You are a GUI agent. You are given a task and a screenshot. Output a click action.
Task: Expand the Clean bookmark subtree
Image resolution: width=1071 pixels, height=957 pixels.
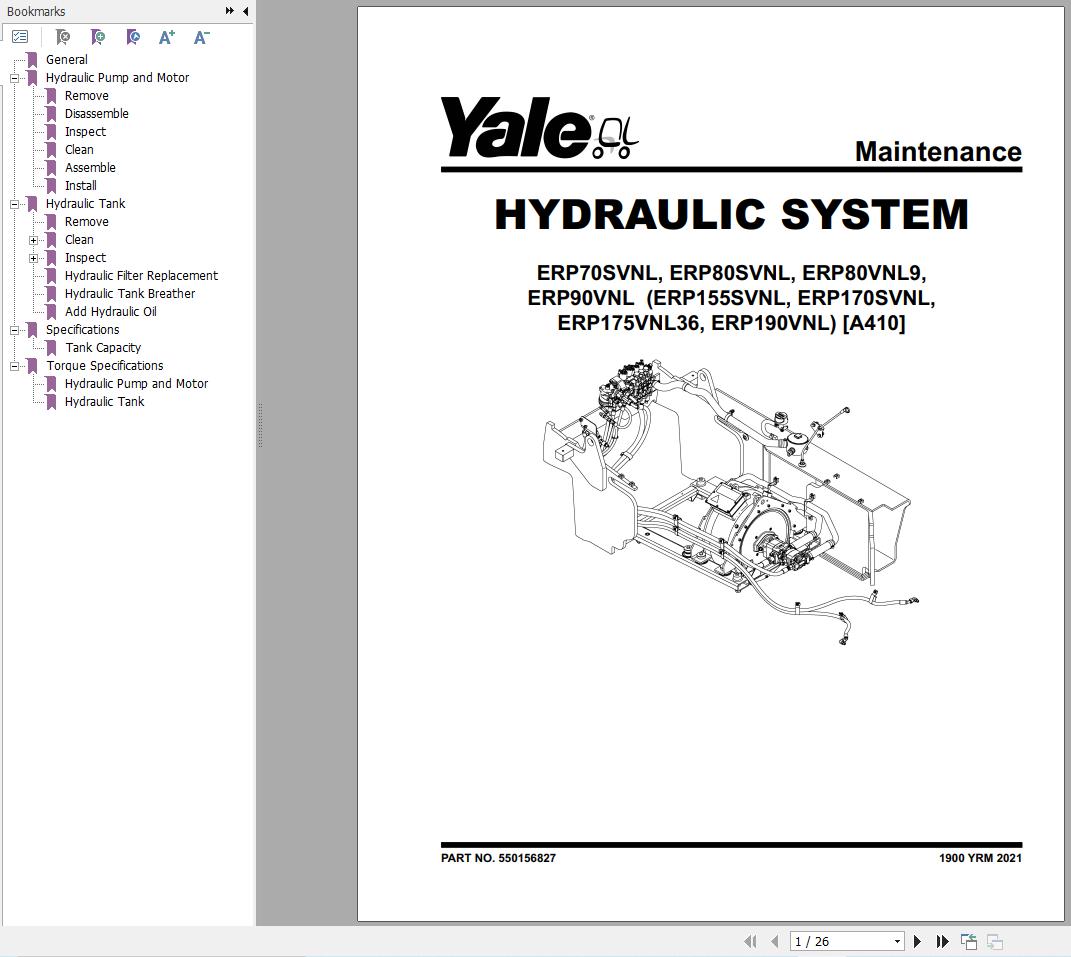33,239
